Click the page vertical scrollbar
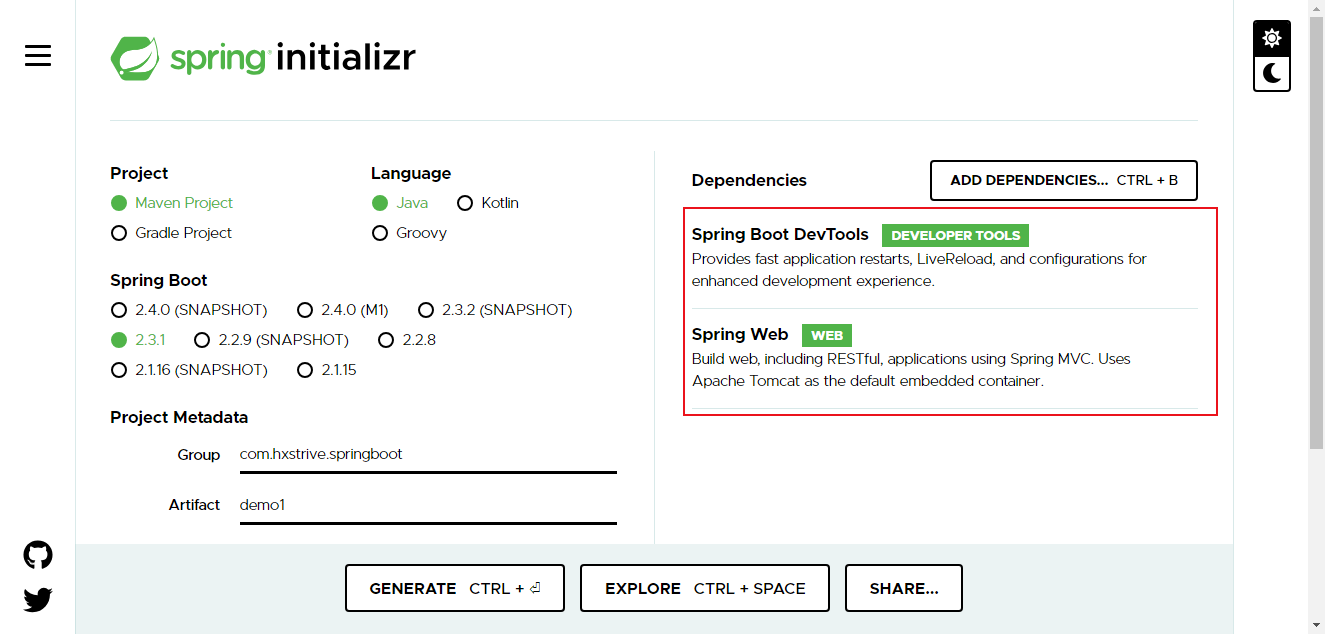The width and height of the screenshot is (1325, 634). (1316, 300)
